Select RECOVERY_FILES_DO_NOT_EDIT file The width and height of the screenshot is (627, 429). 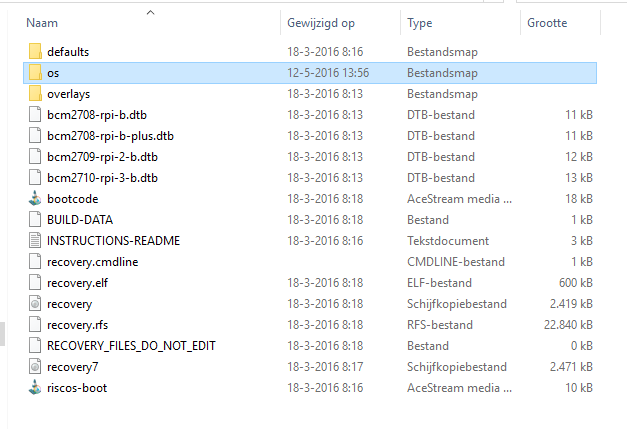tap(131, 346)
